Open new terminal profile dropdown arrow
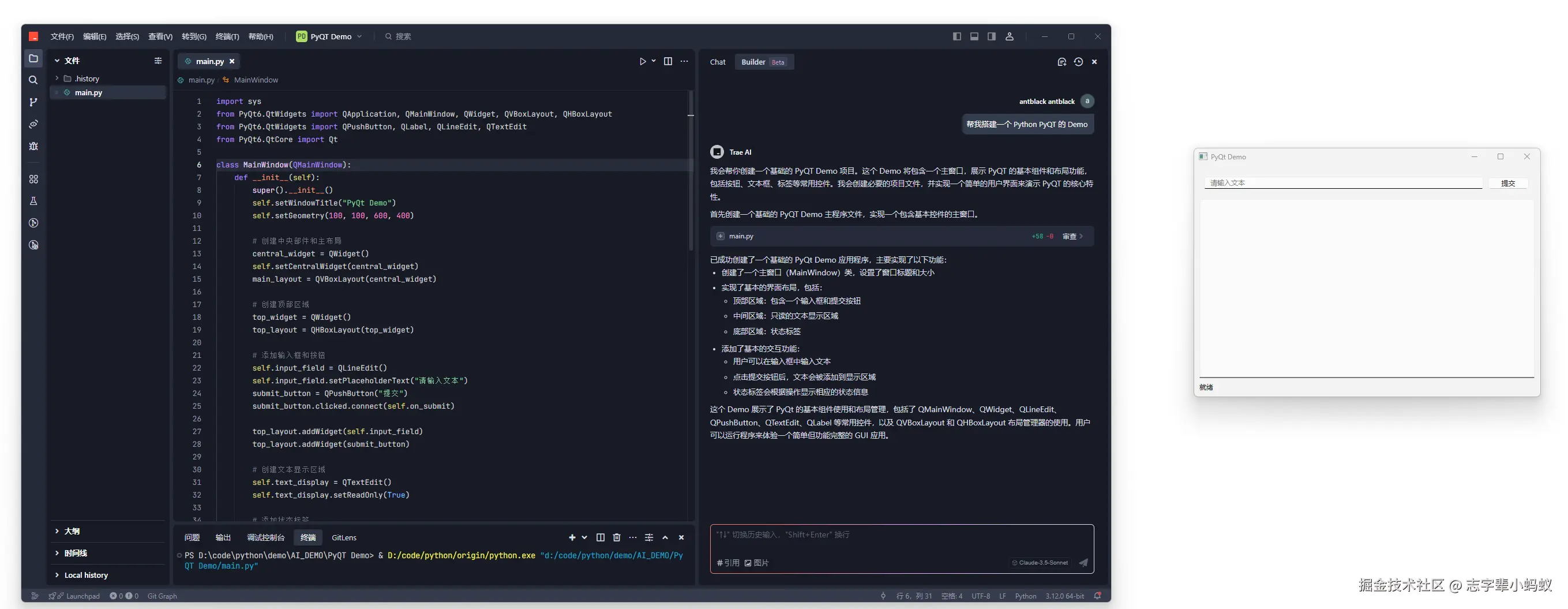Image resolution: width=1568 pixels, height=609 pixels. [584, 538]
